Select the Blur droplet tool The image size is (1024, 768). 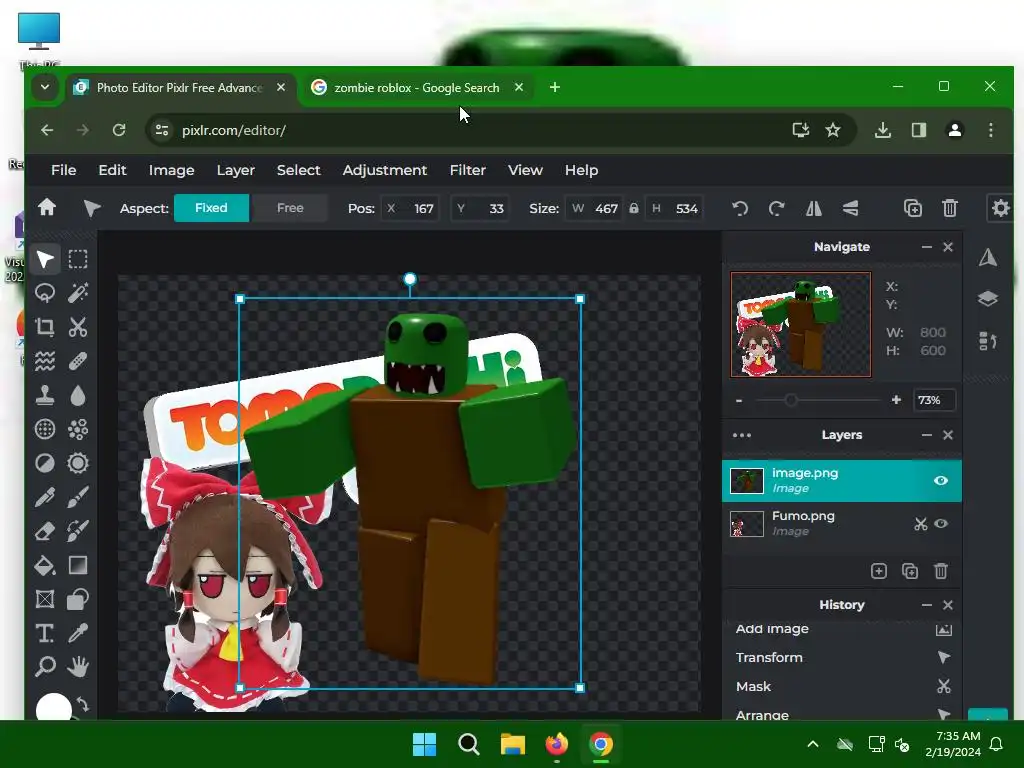[x=78, y=395]
